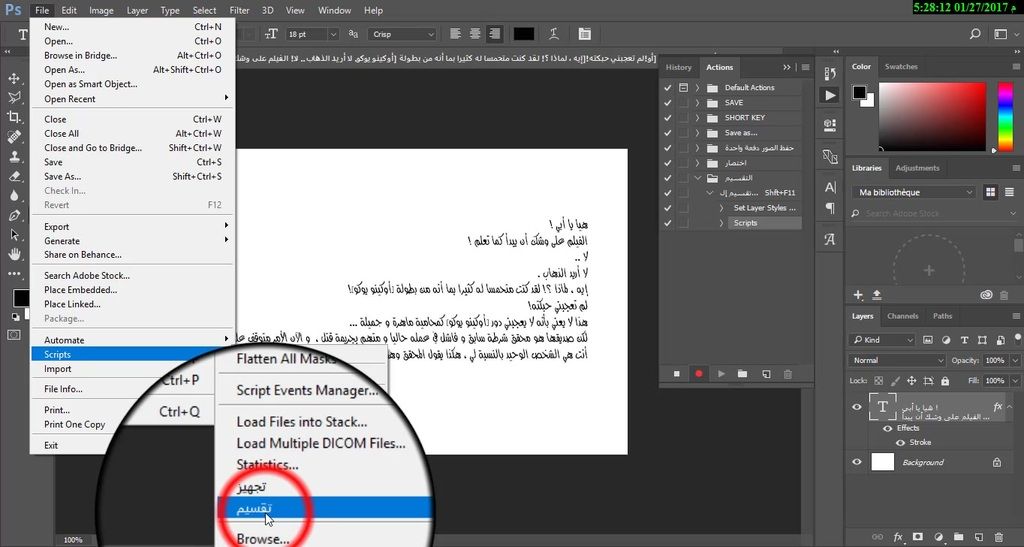Click the foreground color in Color panel
1024x547 pixels.
click(859, 92)
